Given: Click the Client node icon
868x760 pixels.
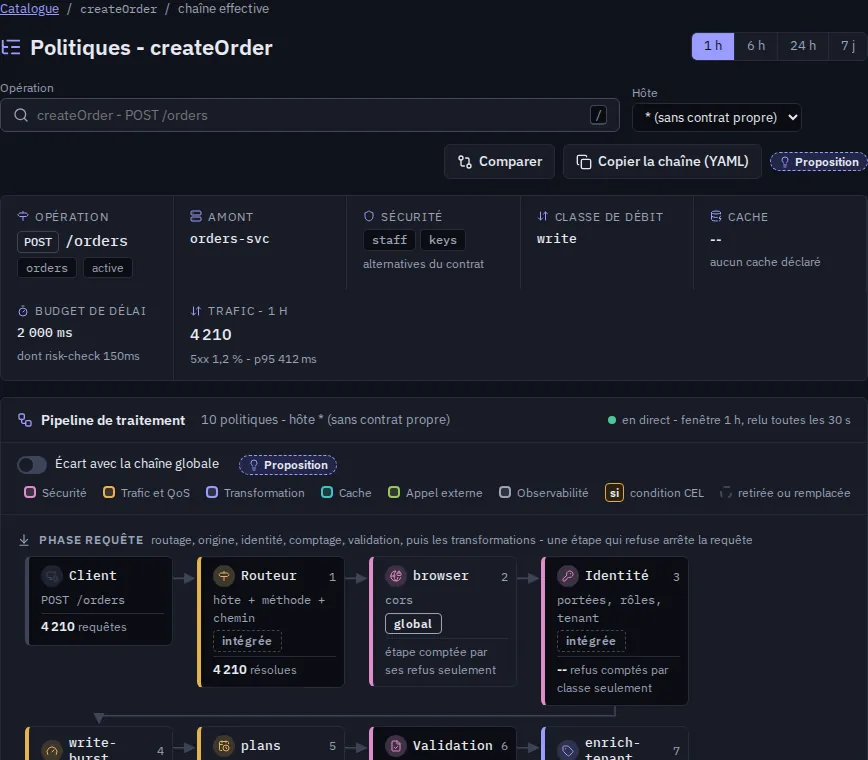Looking at the screenshot, I should (x=51, y=576).
